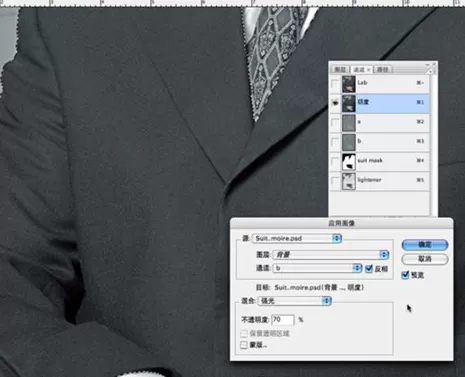Viewport: 465px width, 377px height.
Task: Toggle visibility of the suit mask channel
Action: (335, 161)
